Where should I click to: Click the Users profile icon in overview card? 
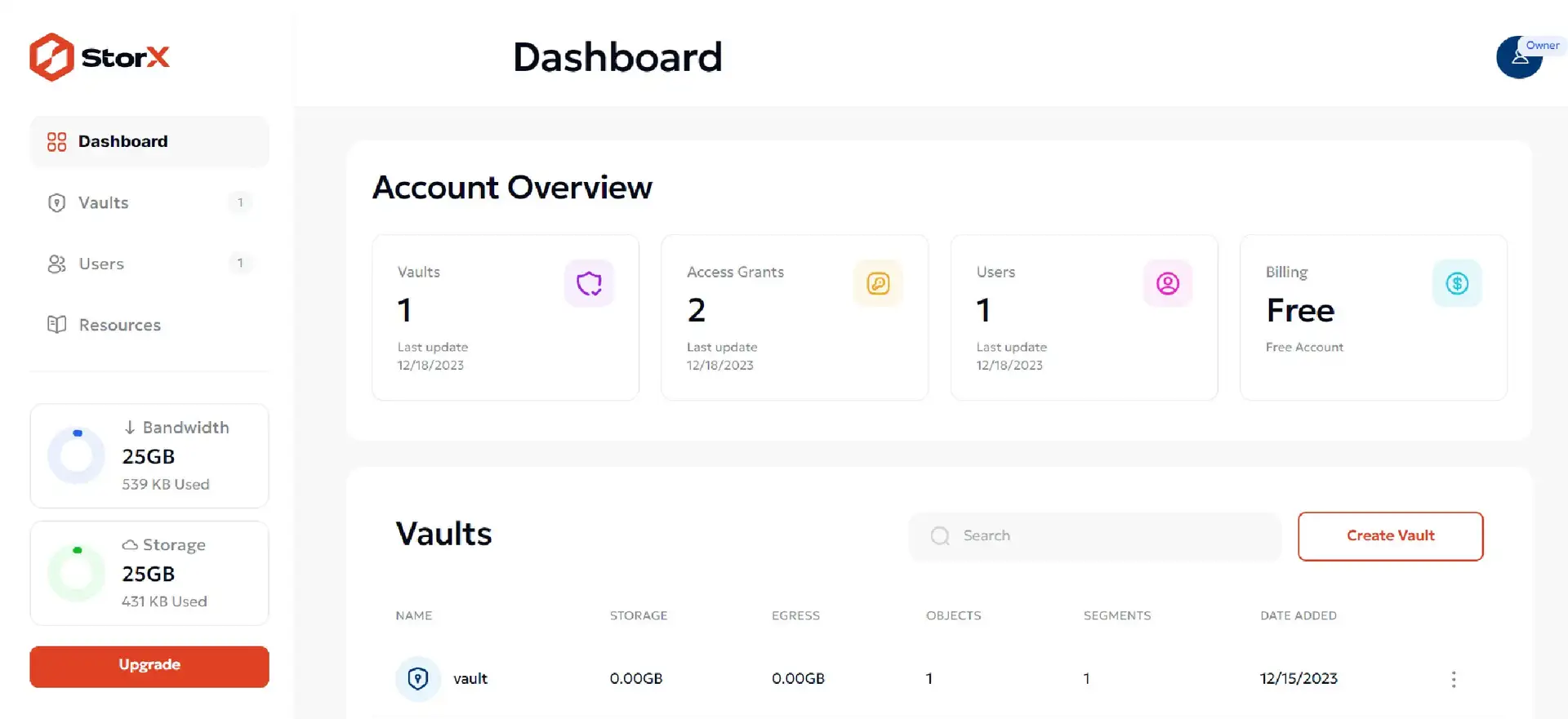point(1167,283)
